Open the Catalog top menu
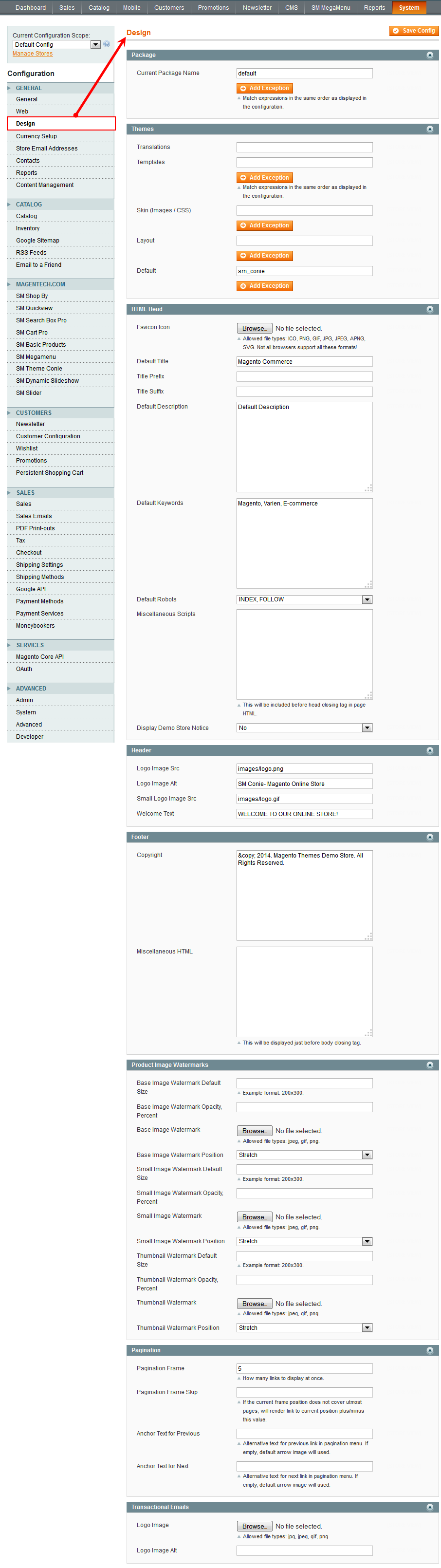 pos(98,7)
